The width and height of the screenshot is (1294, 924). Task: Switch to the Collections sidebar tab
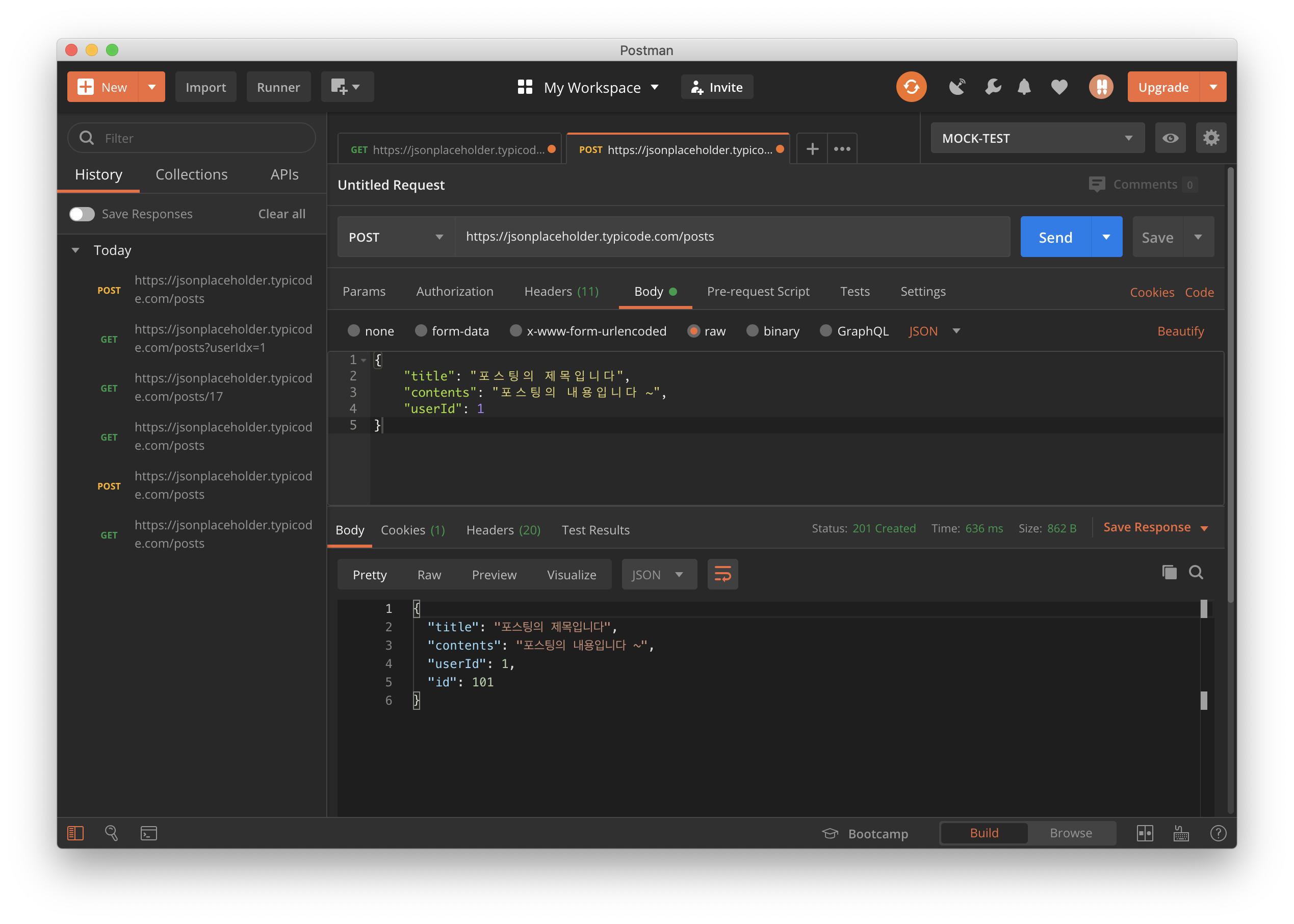[191, 175]
